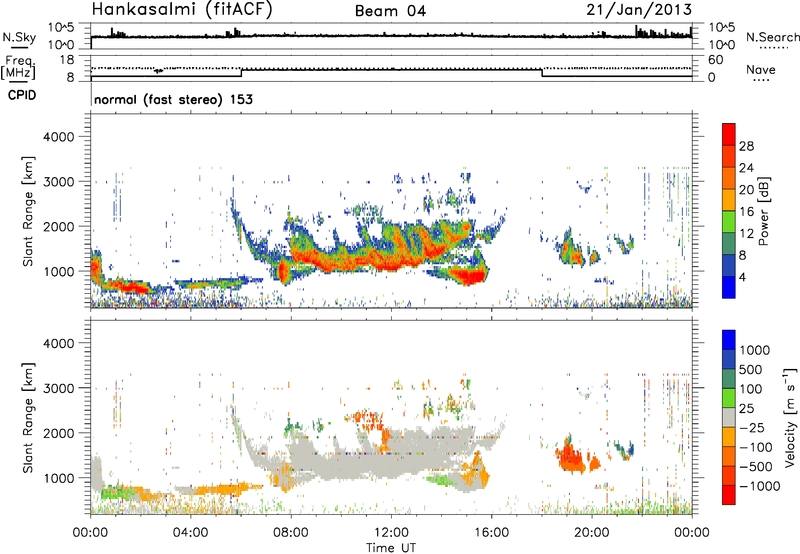Click the '-500' tick on velocity scale
Screen dimensions: 800x554
(756, 466)
